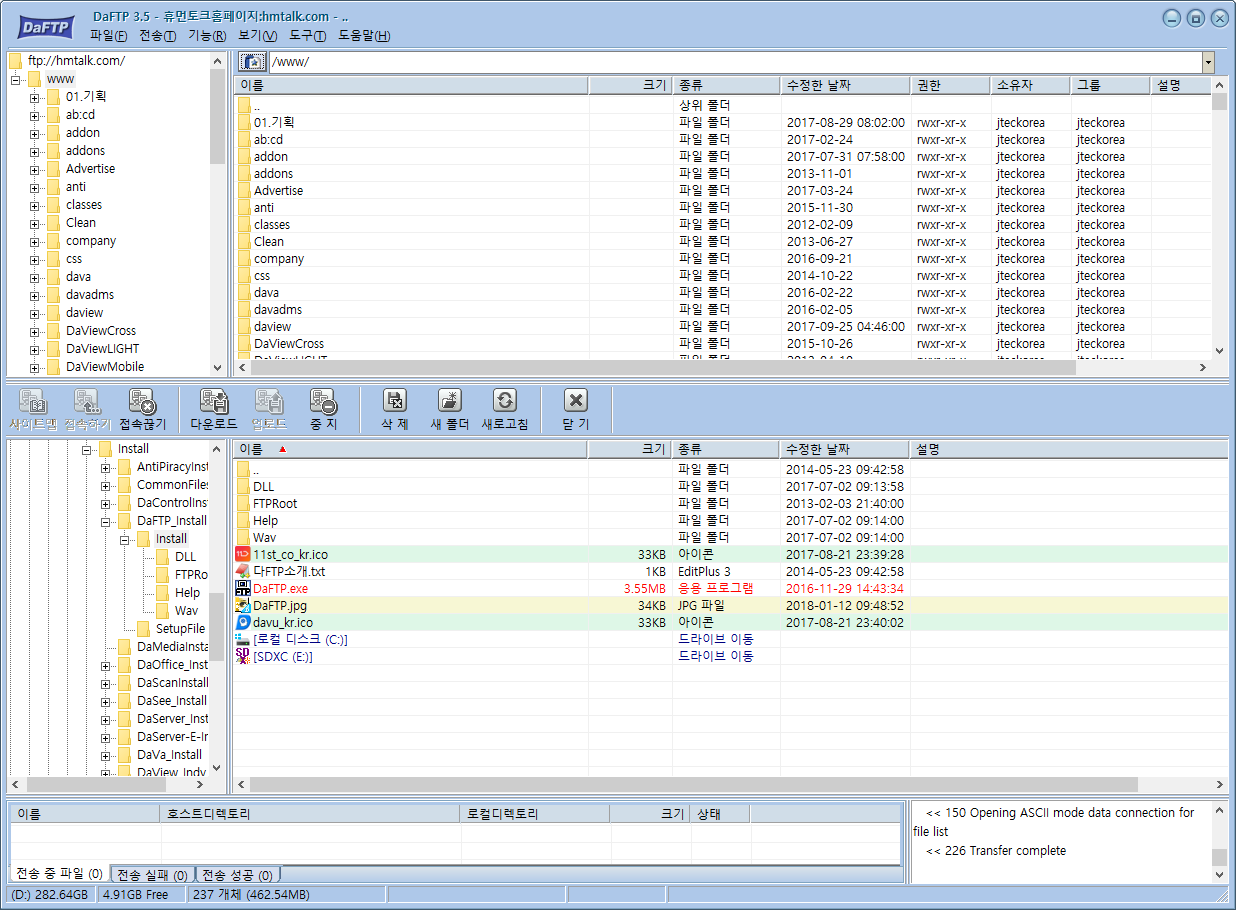Open the 도움말(H) menu
The width and height of the screenshot is (1236, 910).
tap(364, 36)
